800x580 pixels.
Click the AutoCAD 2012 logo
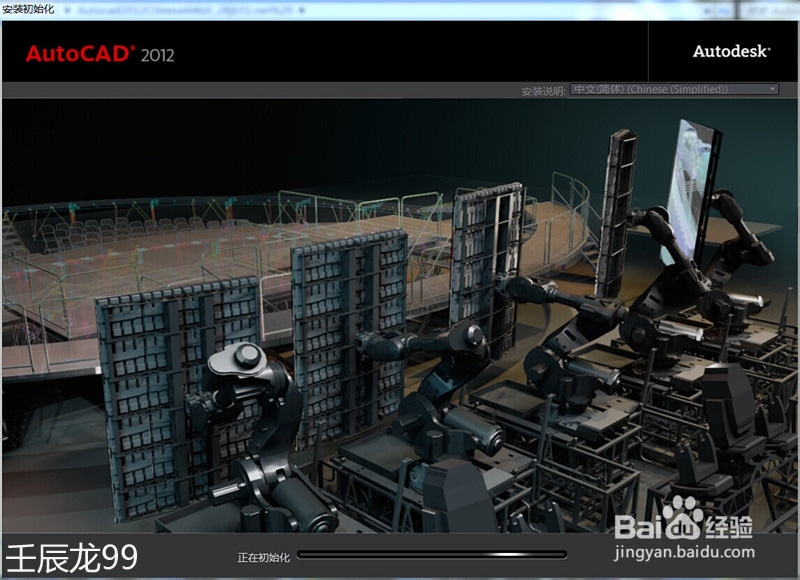tap(100, 54)
